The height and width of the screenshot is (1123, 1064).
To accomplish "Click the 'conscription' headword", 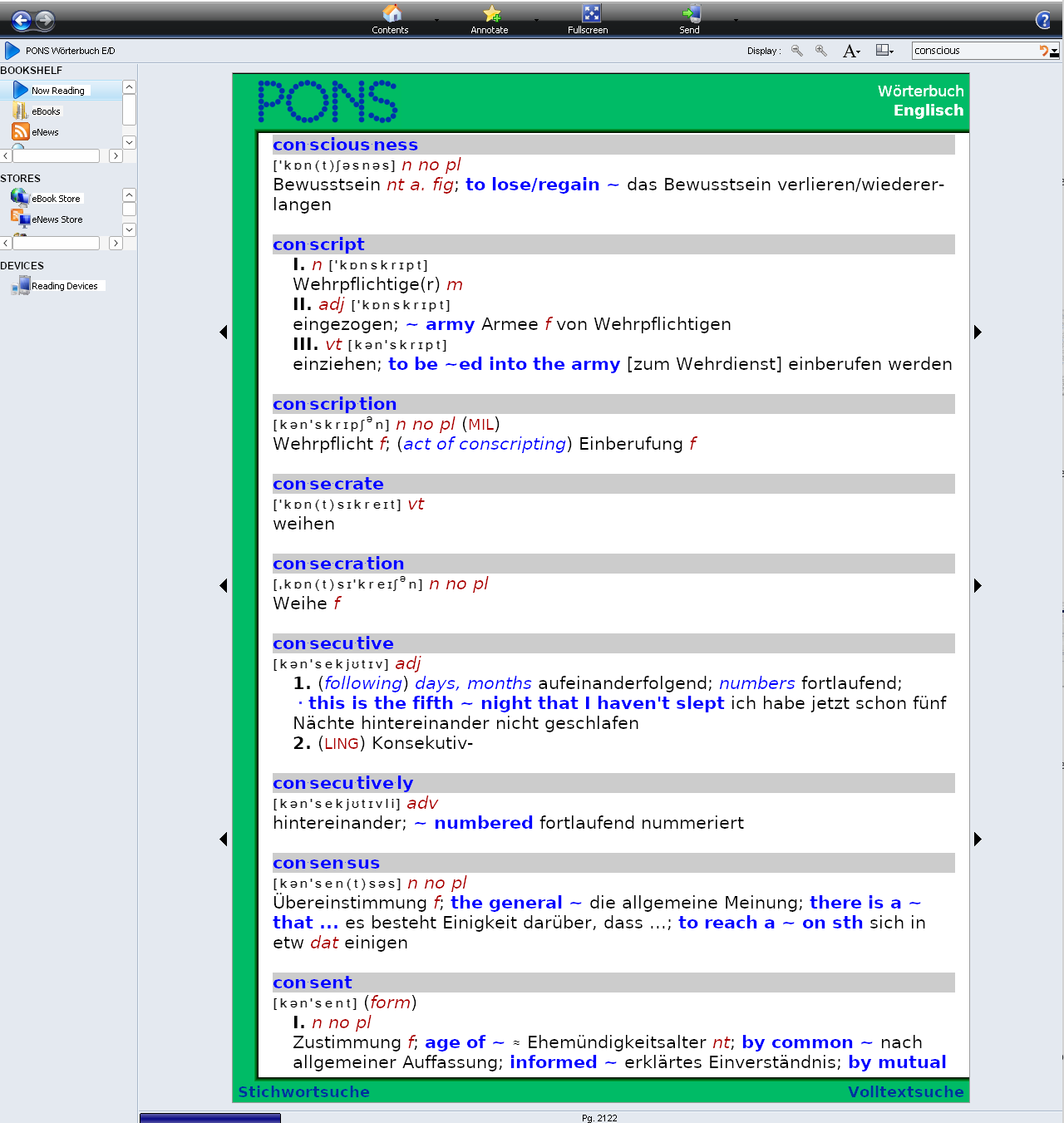I will (x=335, y=404).
